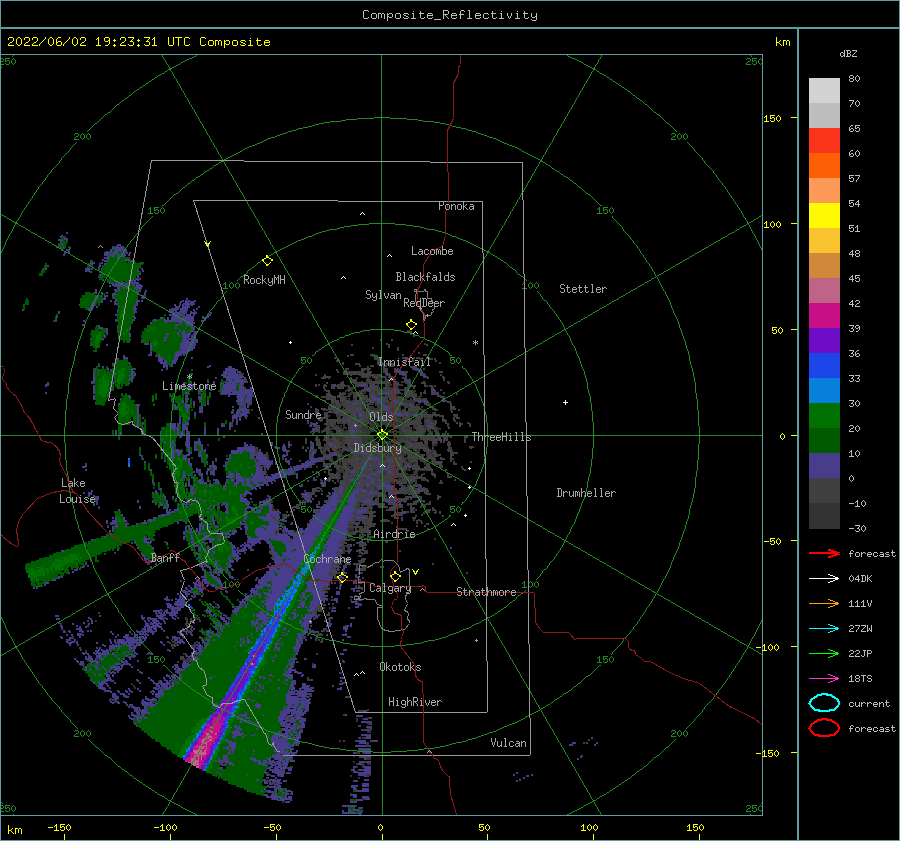
Task: Select the 36 dBZ purple swatch
Action: (824, 341)
